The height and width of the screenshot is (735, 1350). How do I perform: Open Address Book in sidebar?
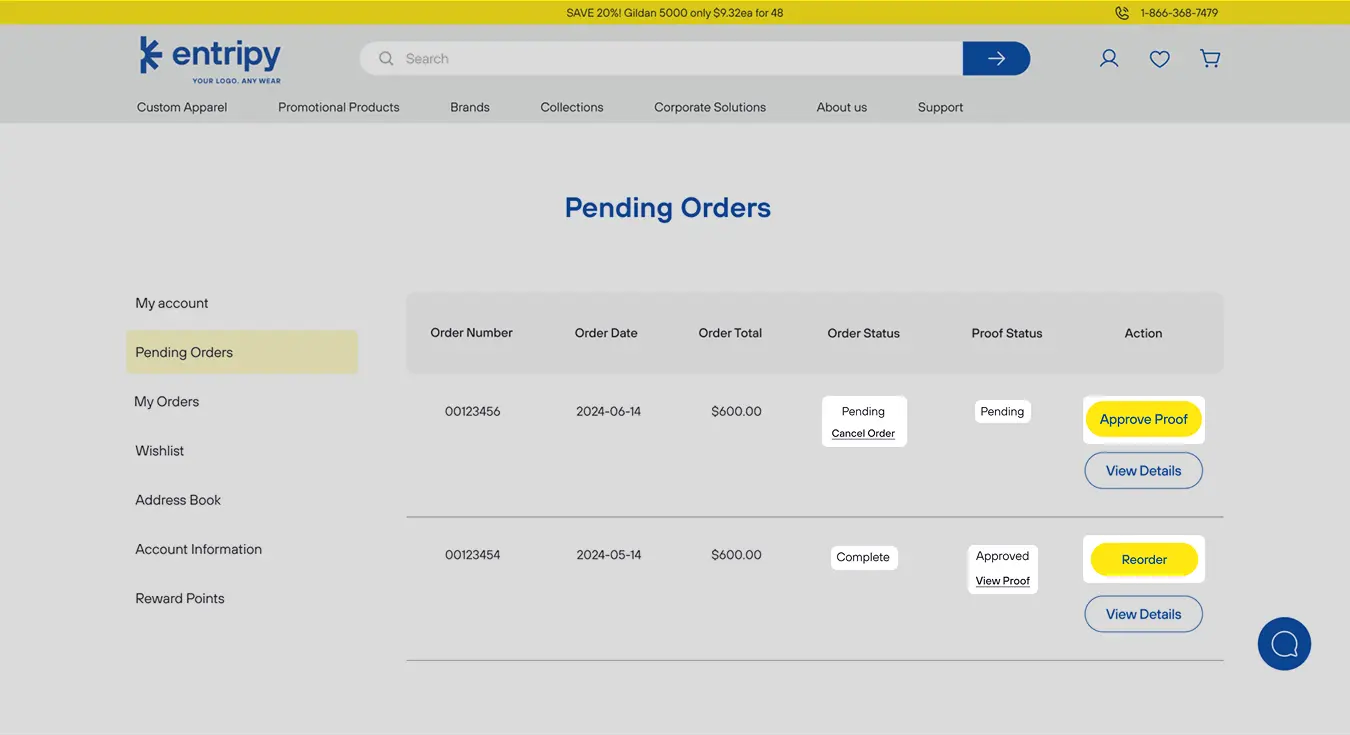click(178, 500)
